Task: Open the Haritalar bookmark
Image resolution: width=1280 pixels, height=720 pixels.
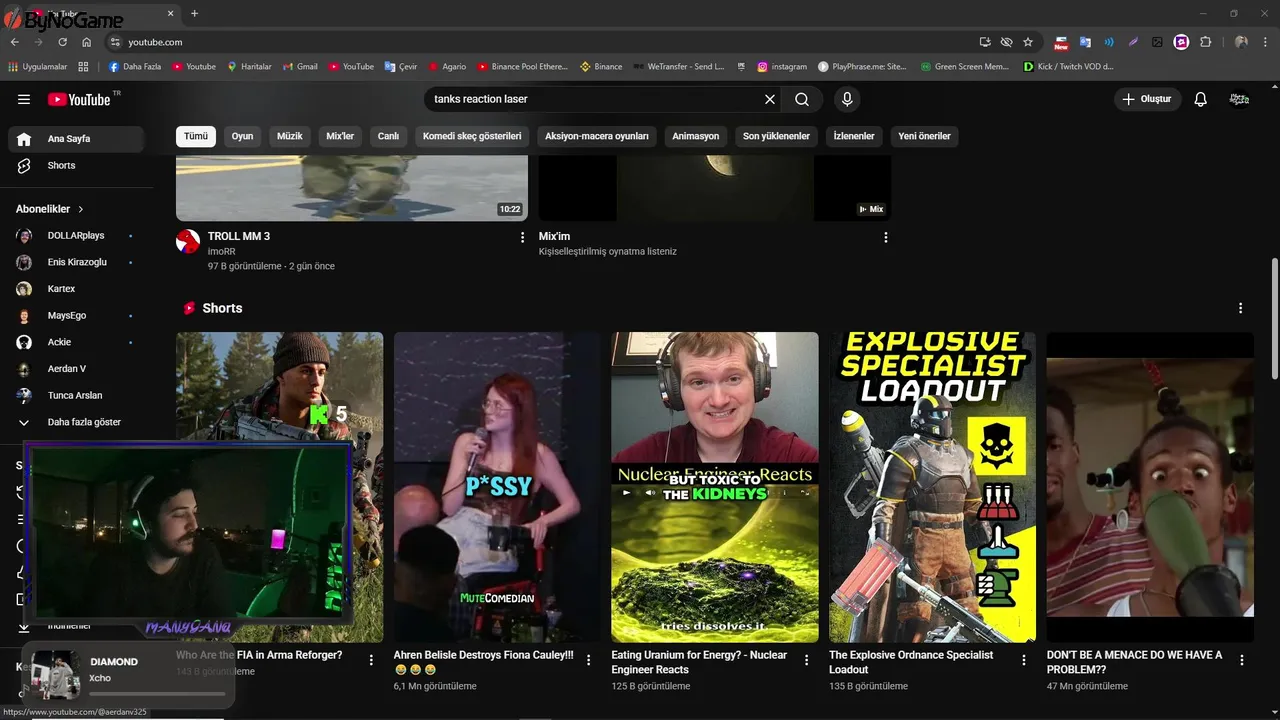Action: [x=249, y=67]
